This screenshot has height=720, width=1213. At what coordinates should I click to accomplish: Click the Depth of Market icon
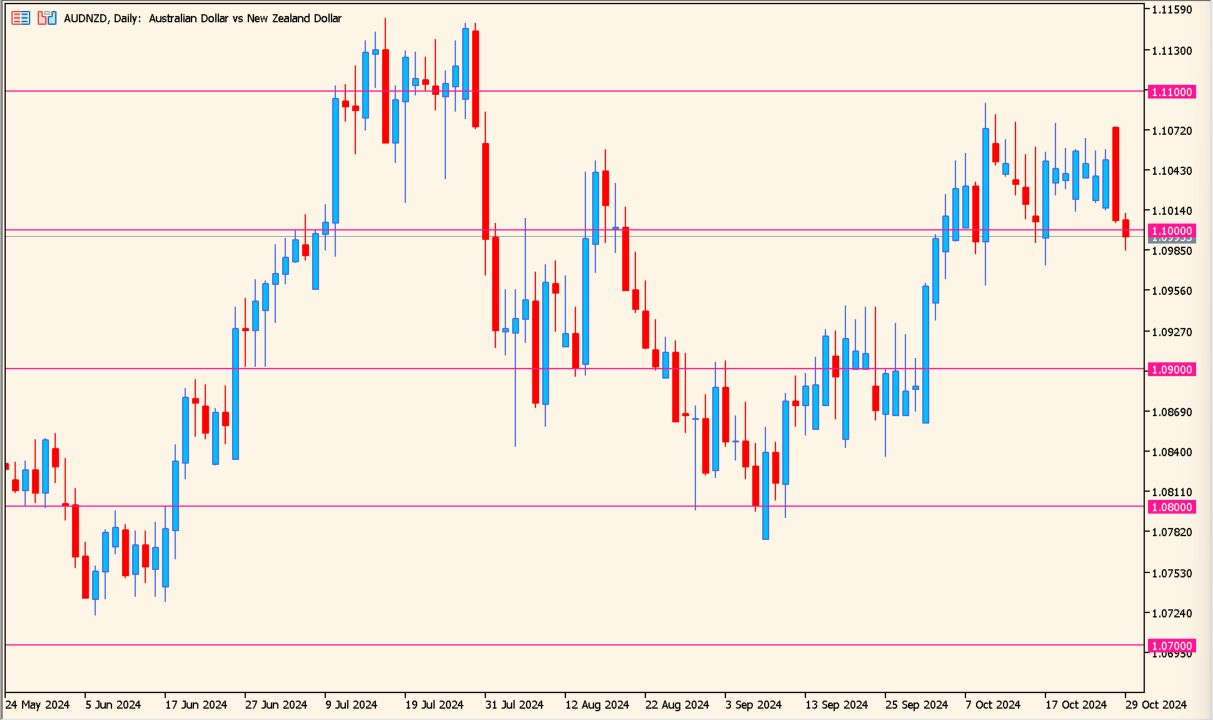46,18
